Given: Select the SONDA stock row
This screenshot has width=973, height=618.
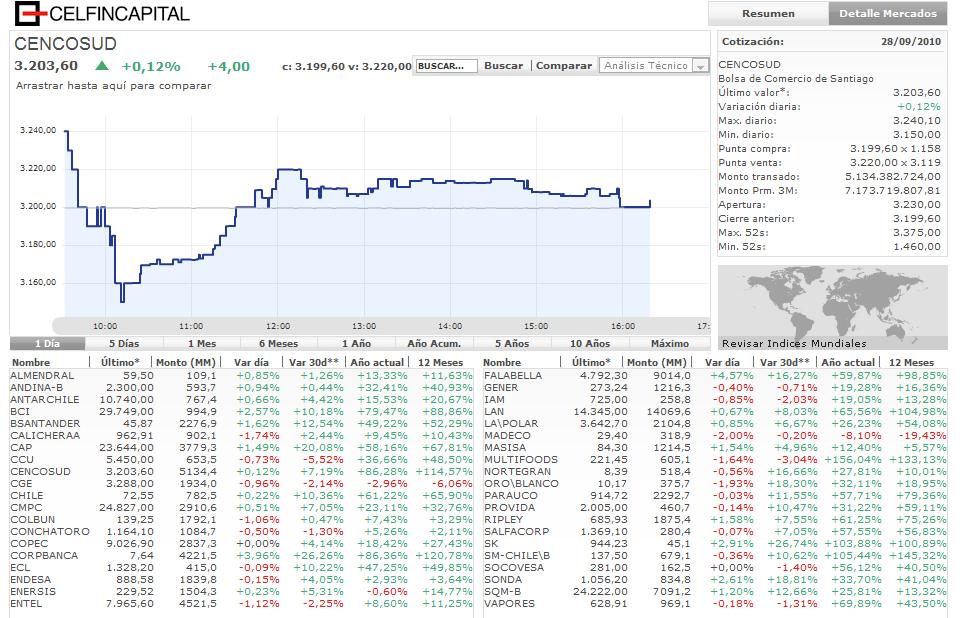Looking at the screenshot, I should (x=715, y=580).
